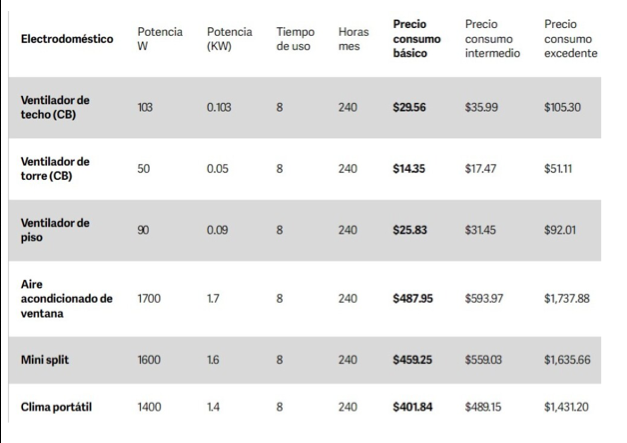Screen dimensions: 627x443
Task: Select the Ventilador de torre (CB) label
Action: [55, 169]
